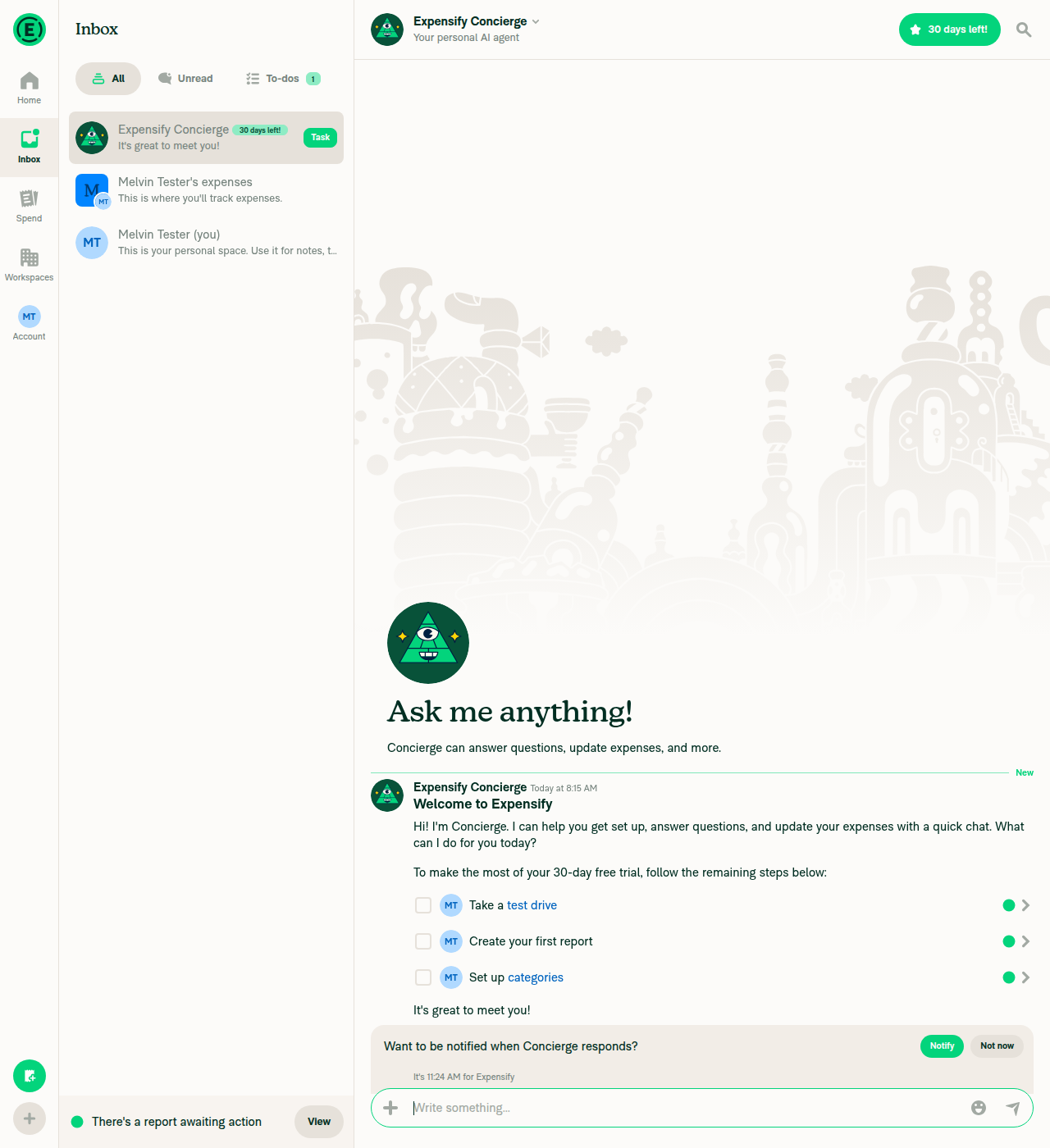Open the Inbox sidebar icon
1050x1148 pixels.
click(30, 148)
